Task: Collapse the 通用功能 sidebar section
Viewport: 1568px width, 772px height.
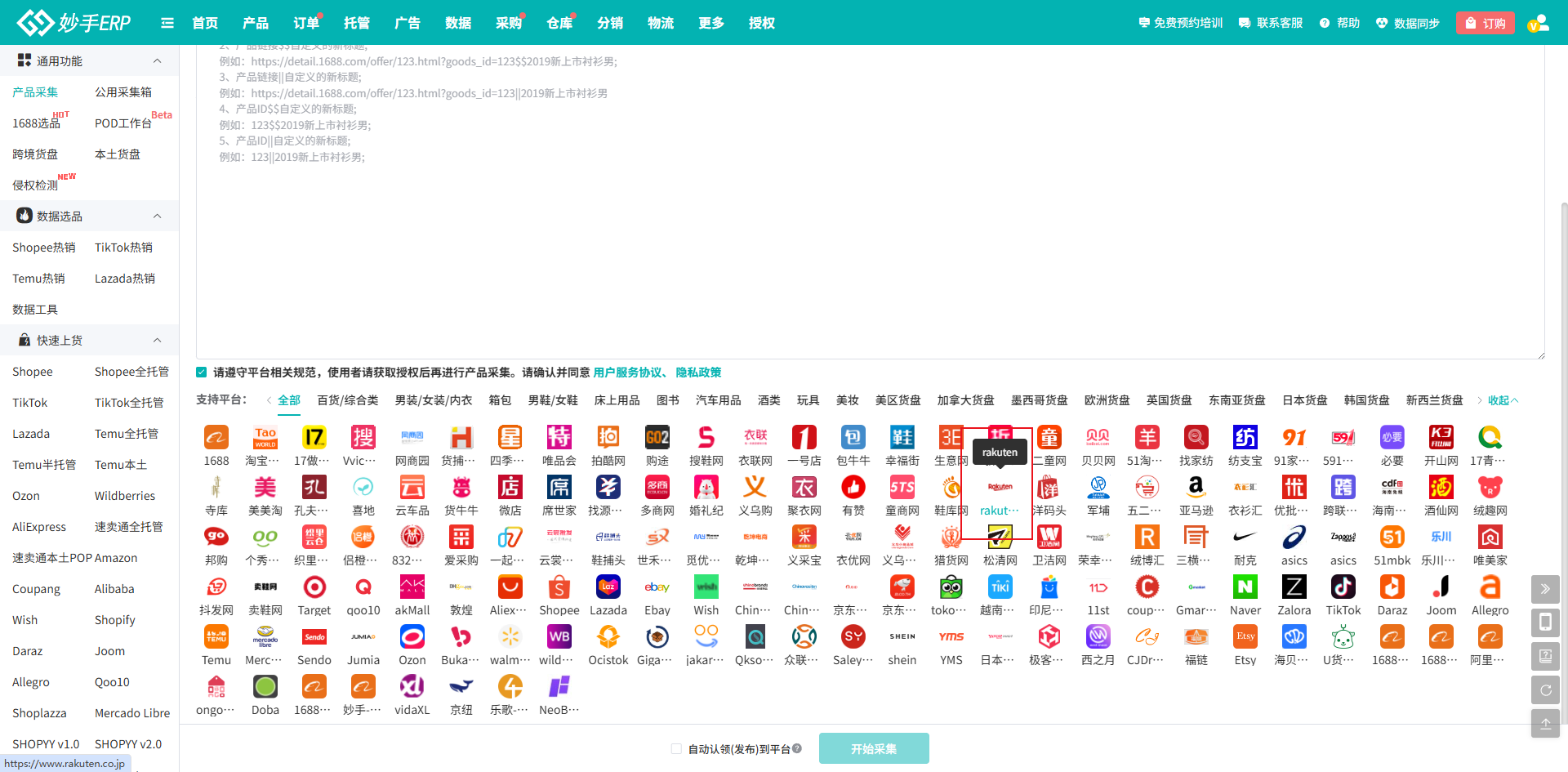Action: click(158, 61)
